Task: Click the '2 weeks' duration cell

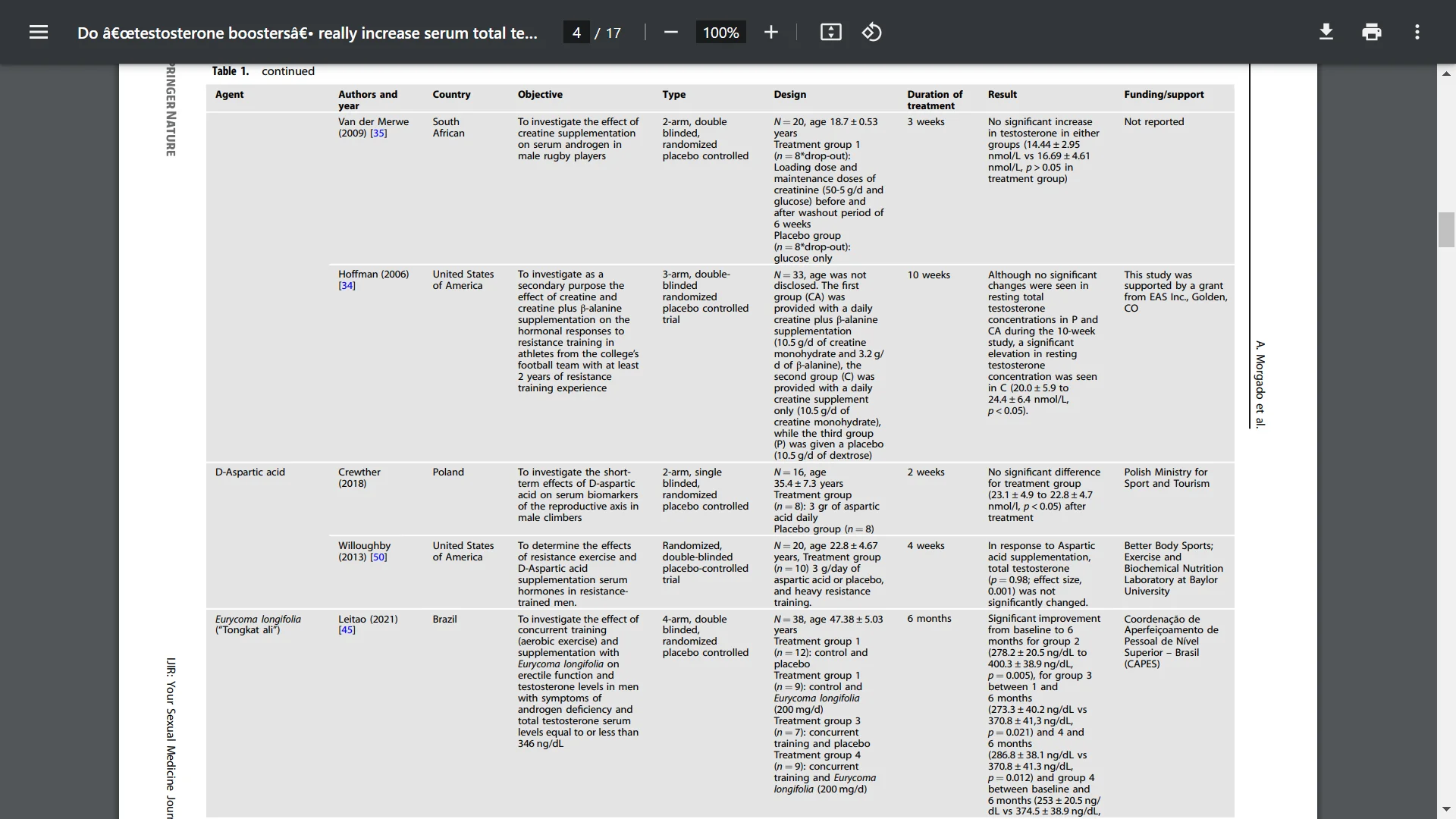Action: click(x=926, y=472)
